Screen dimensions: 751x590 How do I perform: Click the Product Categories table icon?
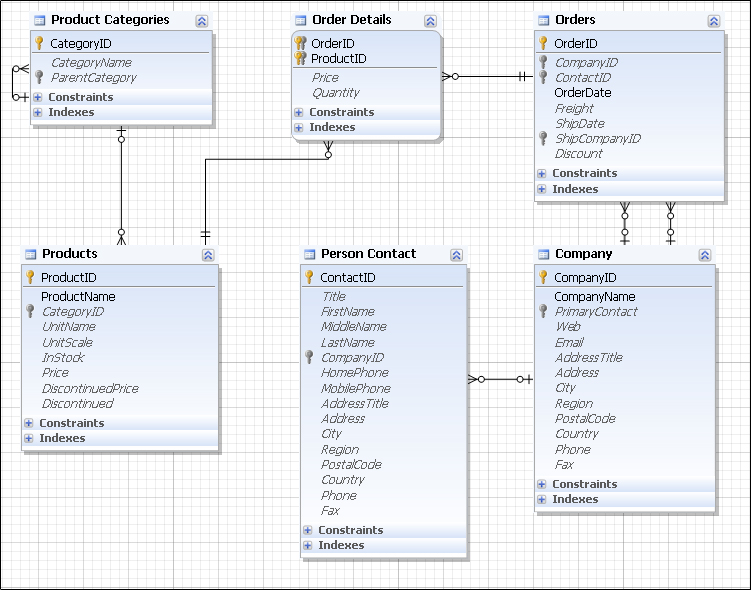pyautogui.click(x=39, y=20)
